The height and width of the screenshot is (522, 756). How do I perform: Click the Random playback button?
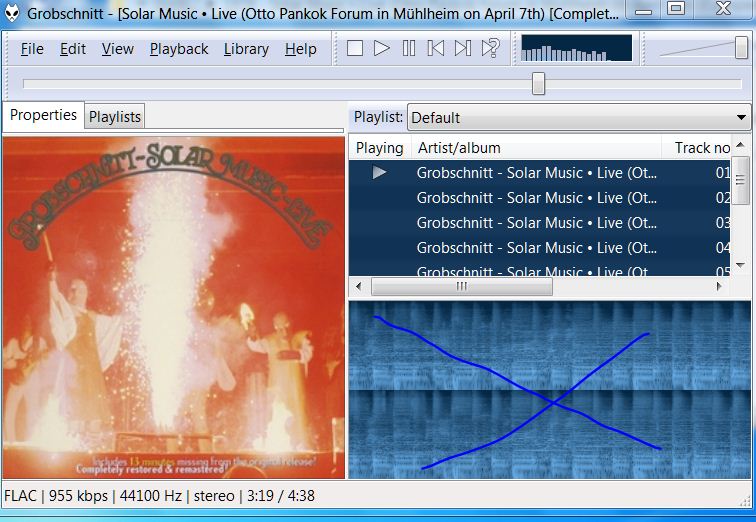490,48
